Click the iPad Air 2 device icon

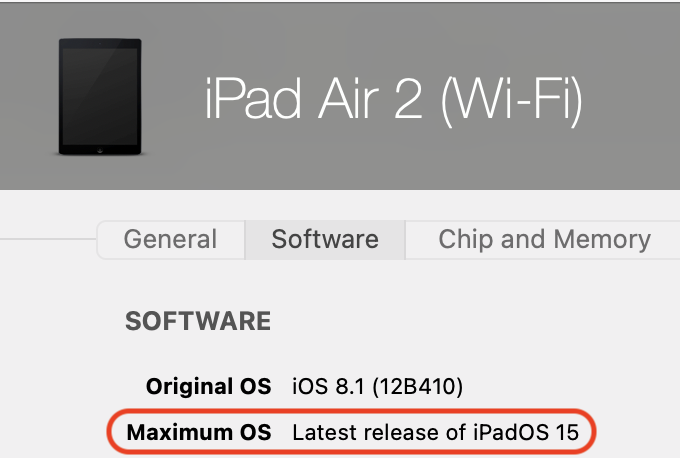100,96
